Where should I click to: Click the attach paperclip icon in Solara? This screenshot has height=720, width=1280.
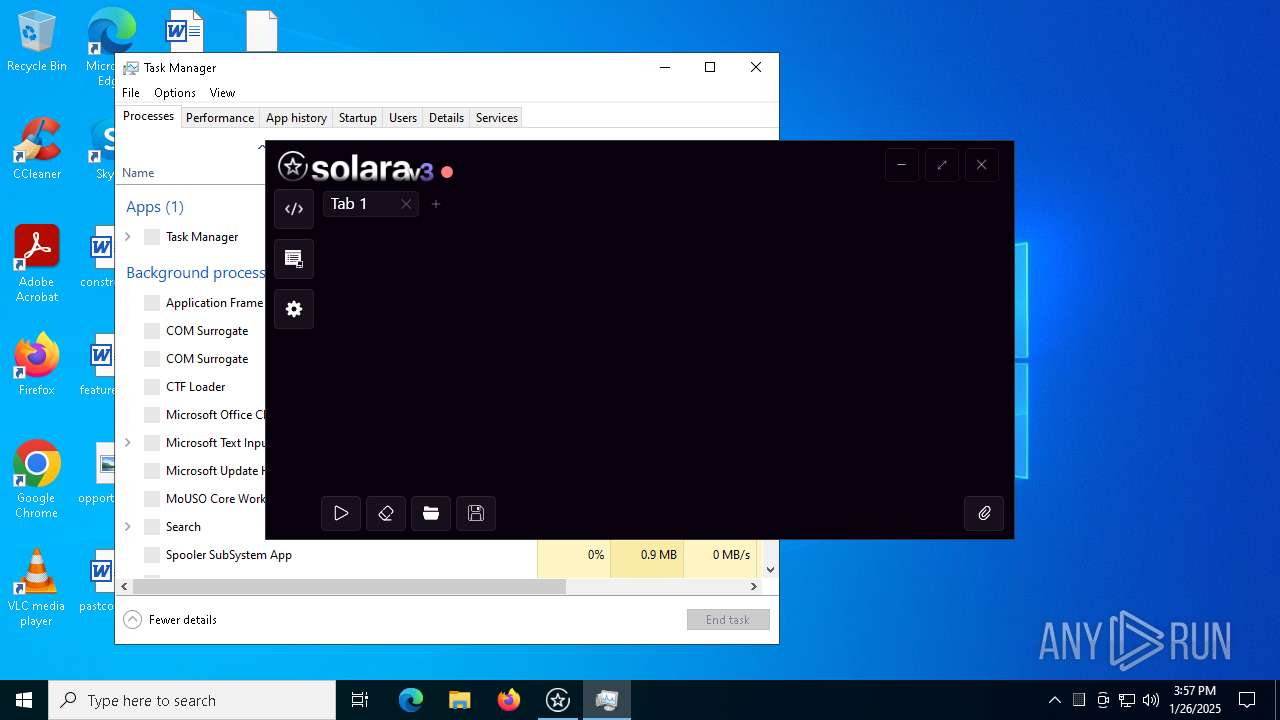984,513
